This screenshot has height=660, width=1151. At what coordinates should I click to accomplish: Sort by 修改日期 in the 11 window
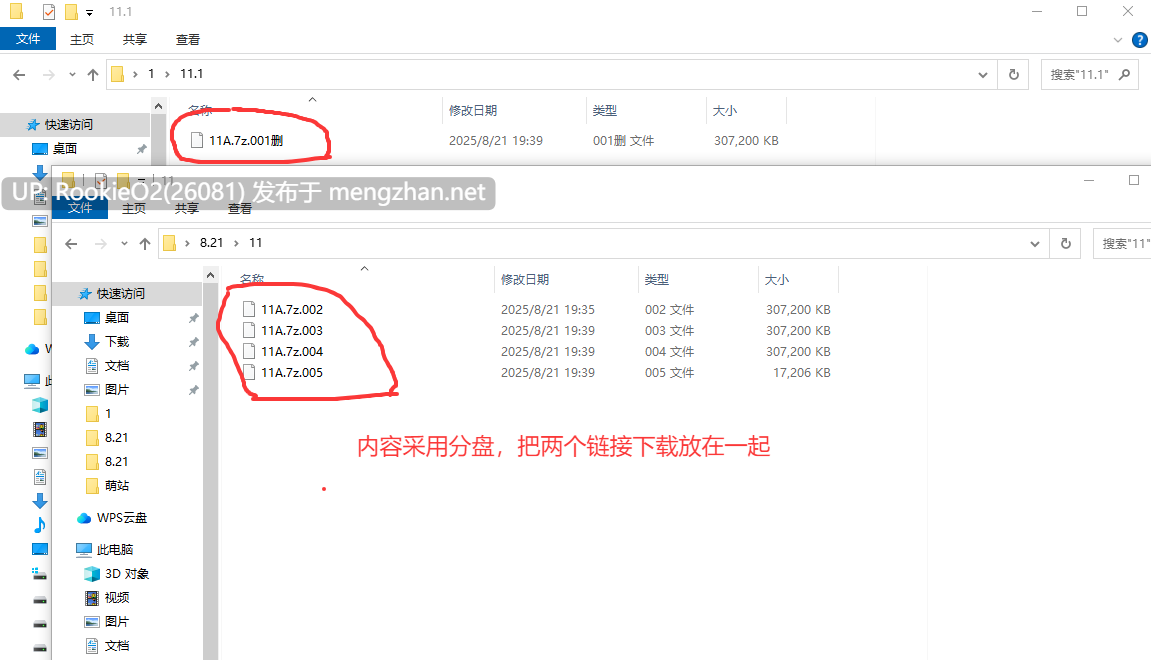[x=525, y=280]
